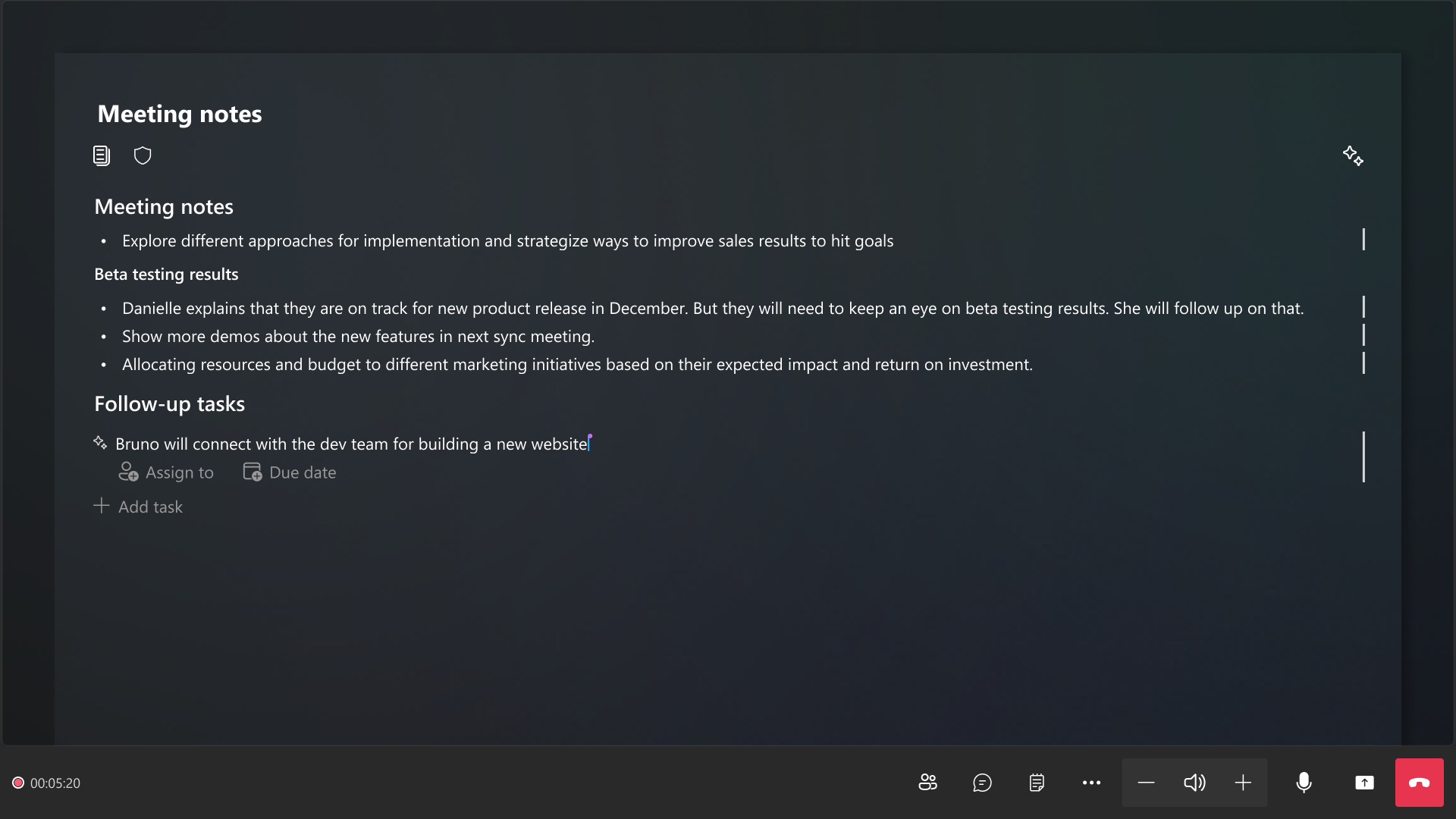Click into the Bruno follow-up task text
The image size is (1456, 819).
tap(352, 444)
